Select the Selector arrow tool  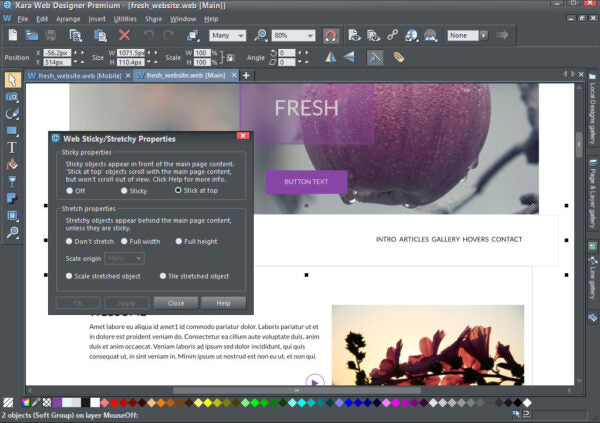(x=12, y=80)
